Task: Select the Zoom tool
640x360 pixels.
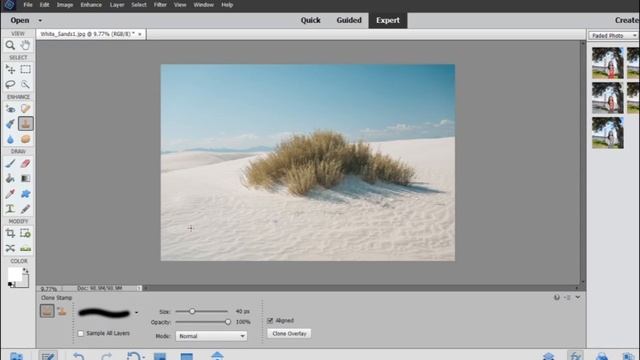Action: [x=10, y=45]
